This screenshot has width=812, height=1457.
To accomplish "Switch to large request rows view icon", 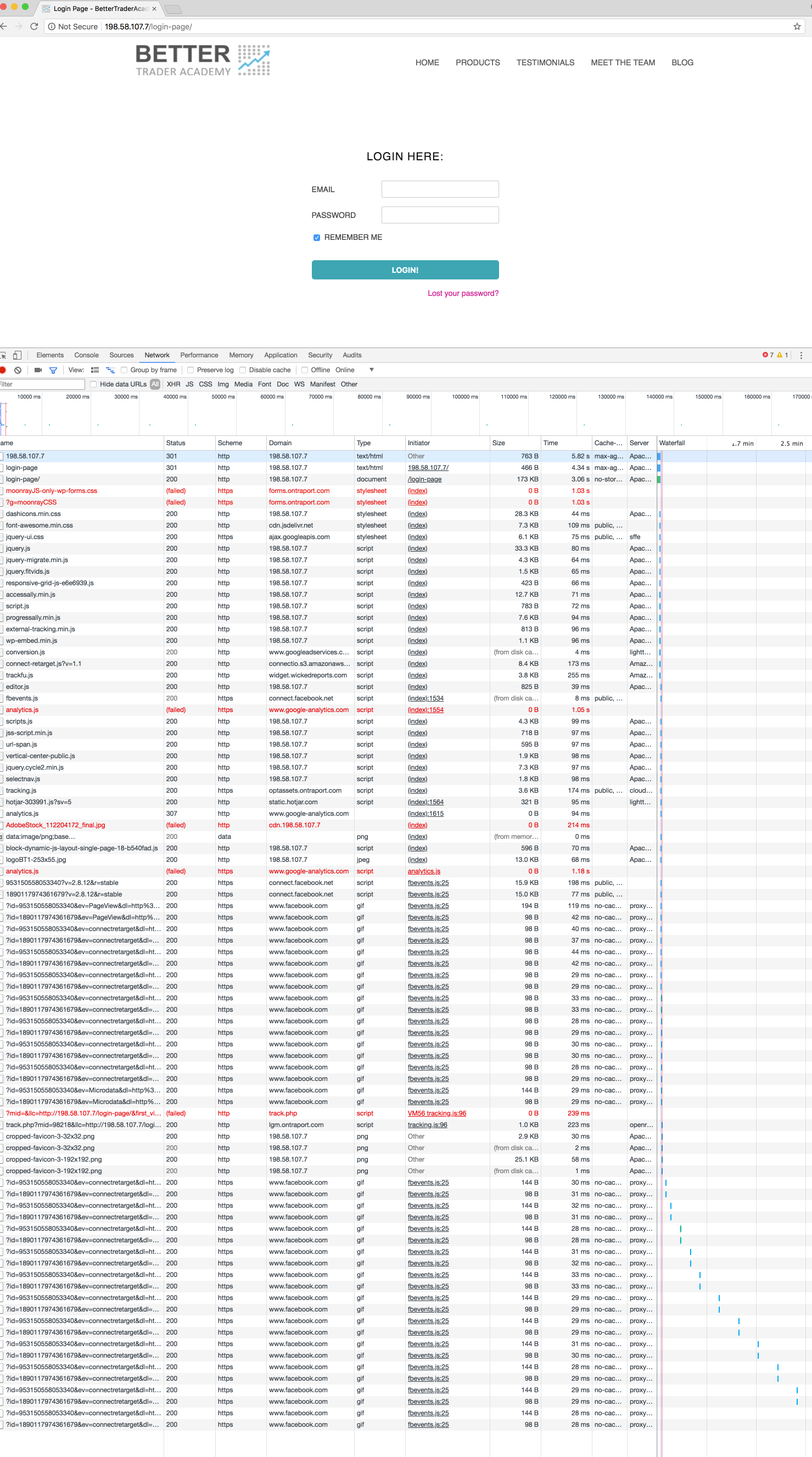I will (95, 370).
